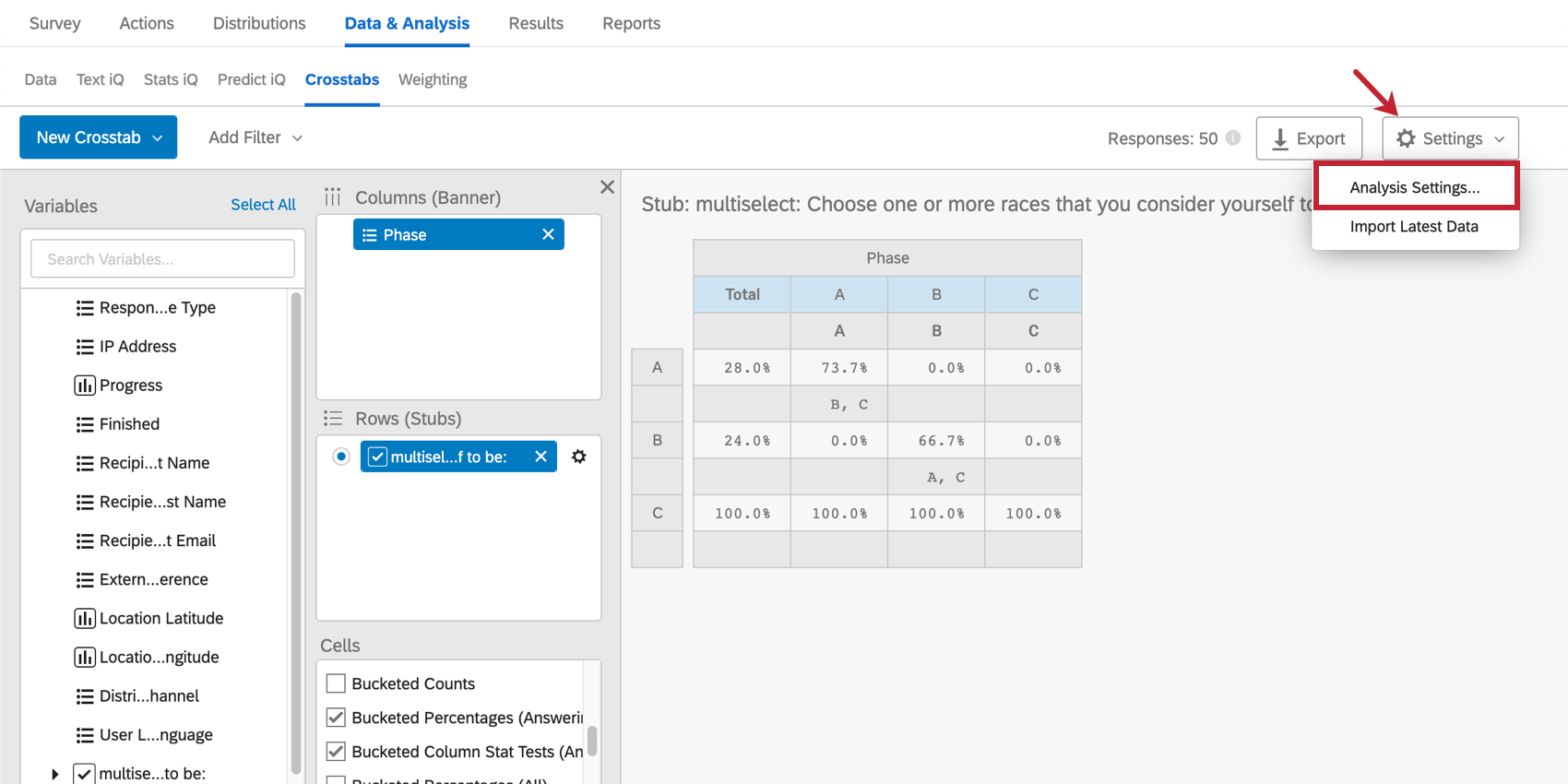Close the crosstab builder panel
Image resolution: width=1568 pixels, height=784 pixels.
(607, 187)
